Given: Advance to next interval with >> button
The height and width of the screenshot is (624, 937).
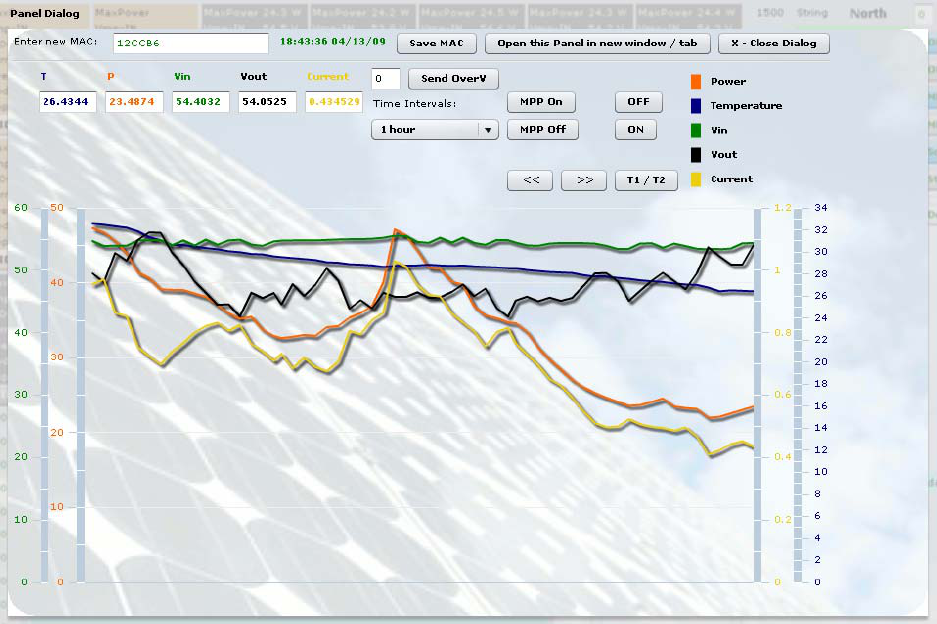Looking at the screenshot, I should point(584,180).
